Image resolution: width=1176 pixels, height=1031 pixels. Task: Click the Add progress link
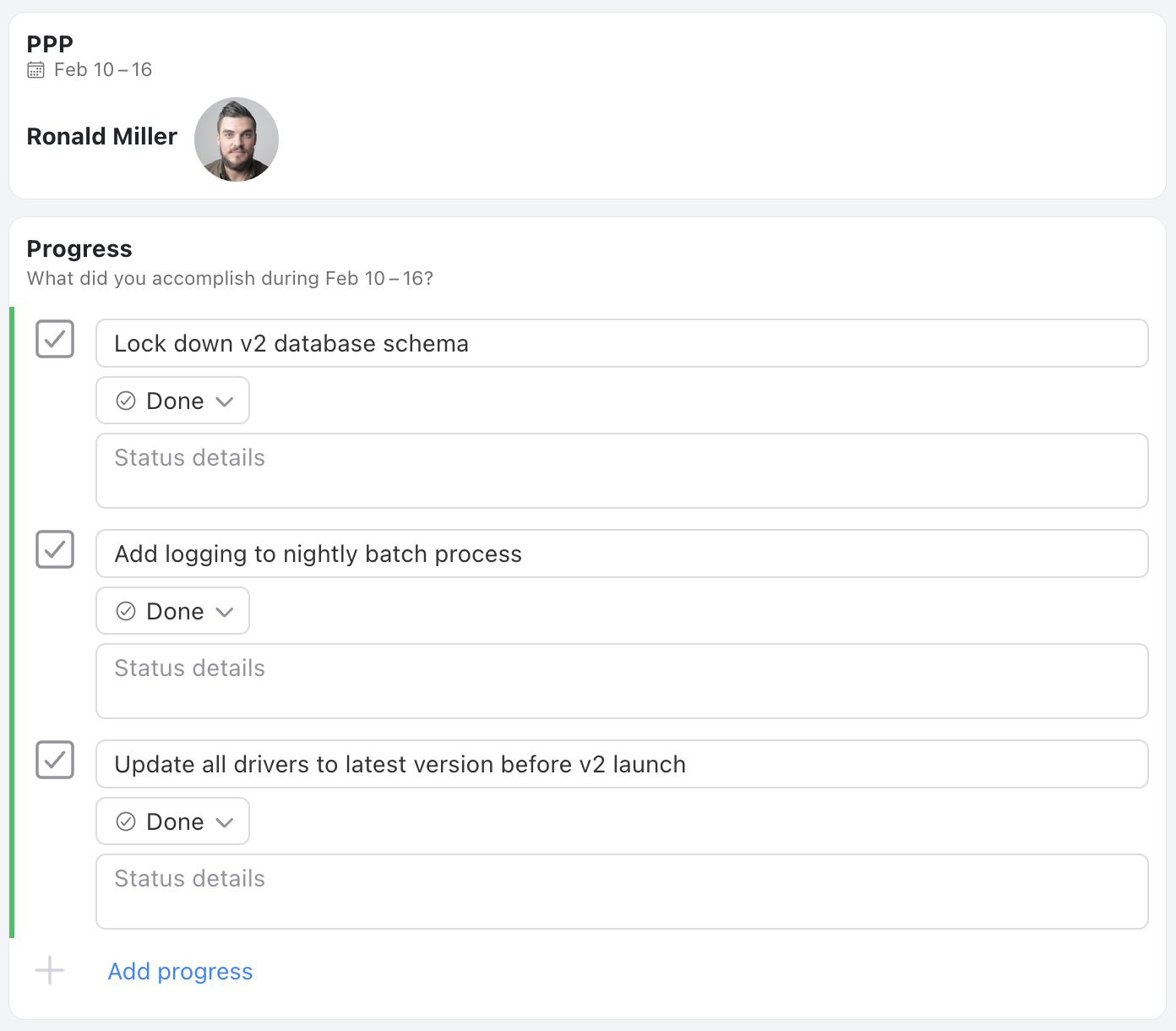click(x=180, y=972)
